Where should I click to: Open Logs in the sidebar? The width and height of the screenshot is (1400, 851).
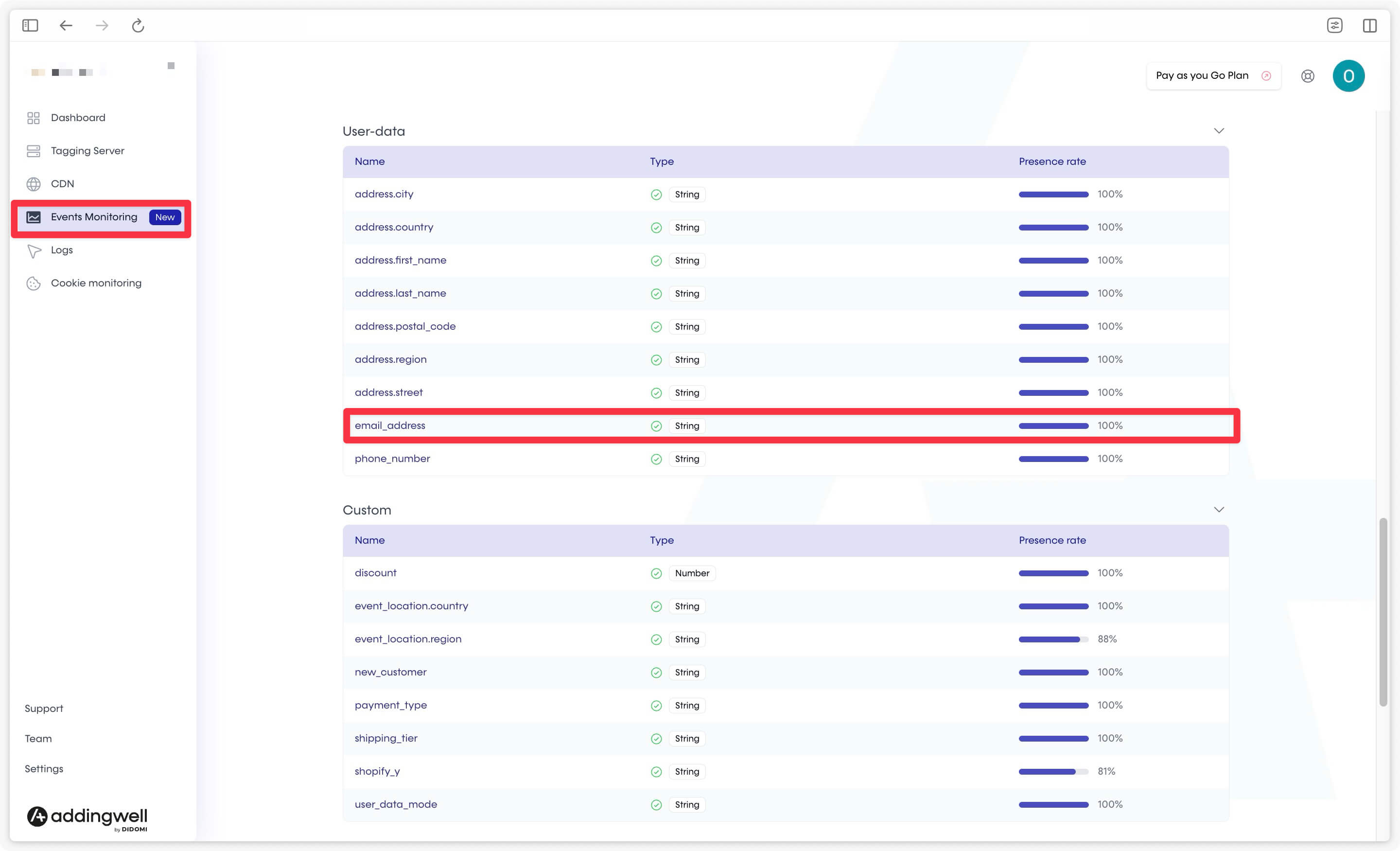pyautogui.click(x=62, y=250)
